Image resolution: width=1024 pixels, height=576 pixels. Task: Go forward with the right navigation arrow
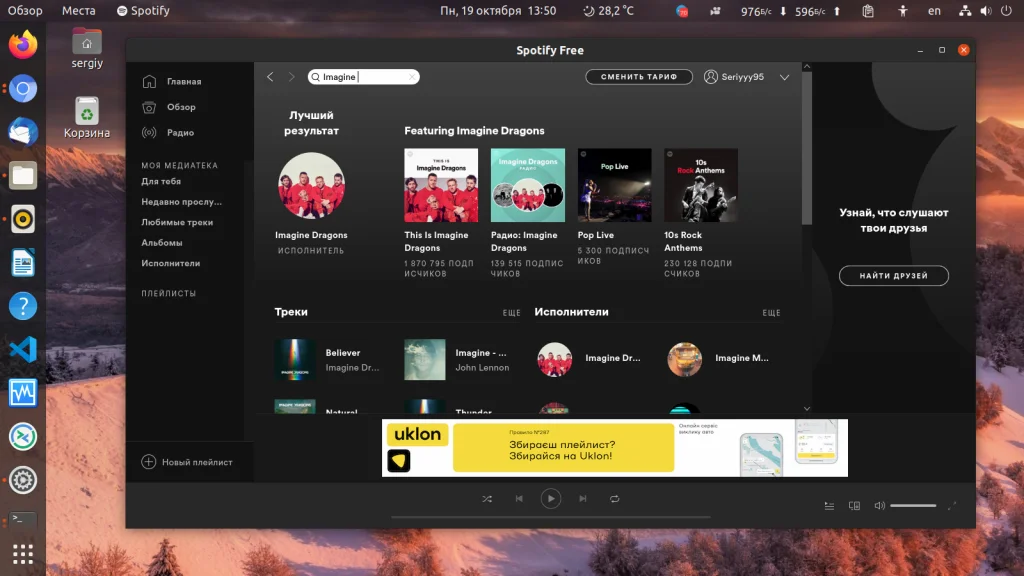pyautogui.click(x=291, y=77)
